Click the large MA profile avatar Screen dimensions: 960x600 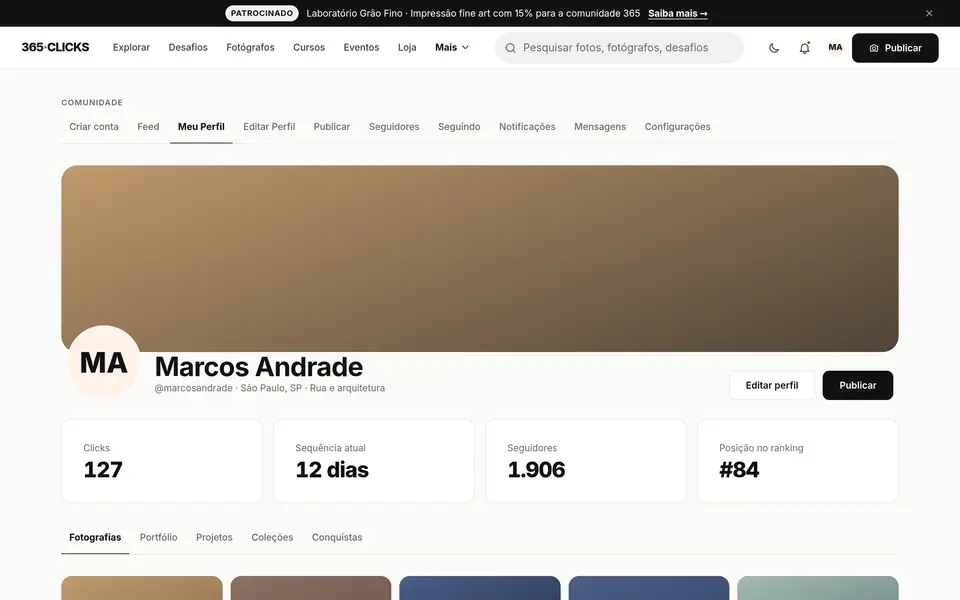pos(104,362)
